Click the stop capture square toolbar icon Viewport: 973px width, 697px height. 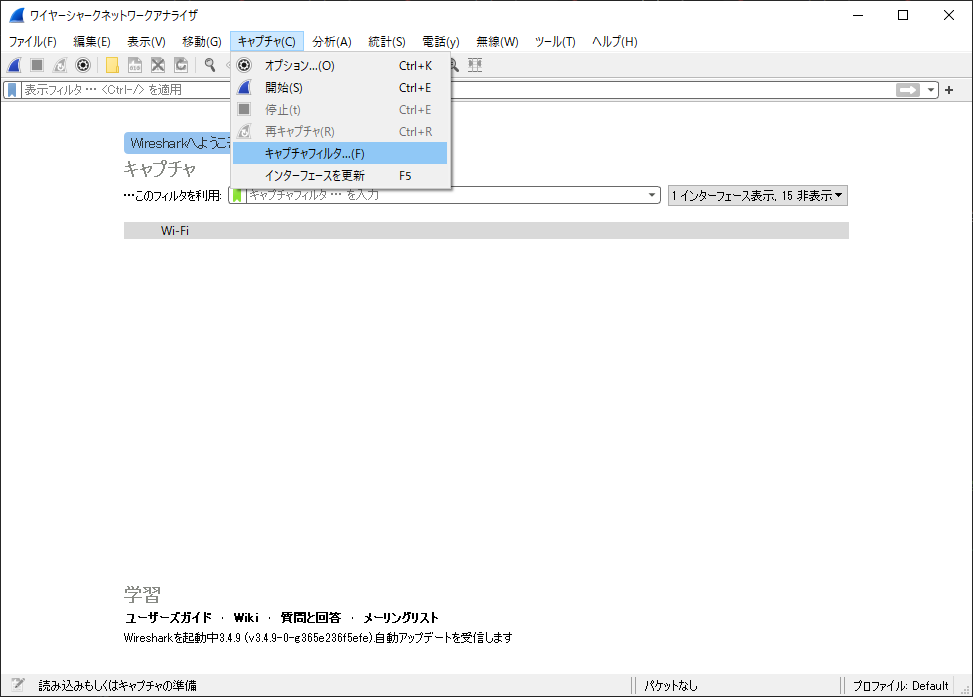37,65
